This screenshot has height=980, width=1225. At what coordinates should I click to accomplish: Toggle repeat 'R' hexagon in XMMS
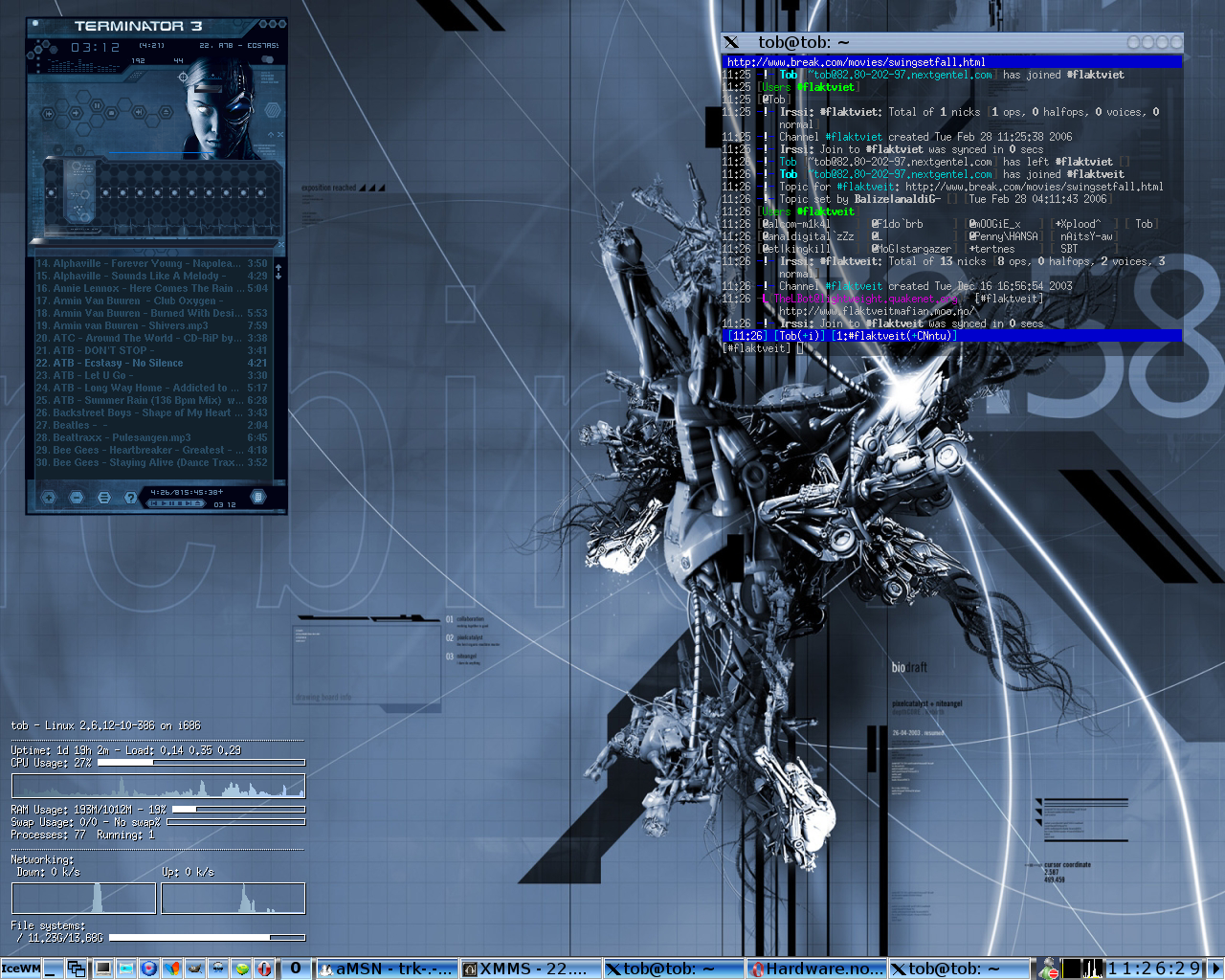pos(79,149)
